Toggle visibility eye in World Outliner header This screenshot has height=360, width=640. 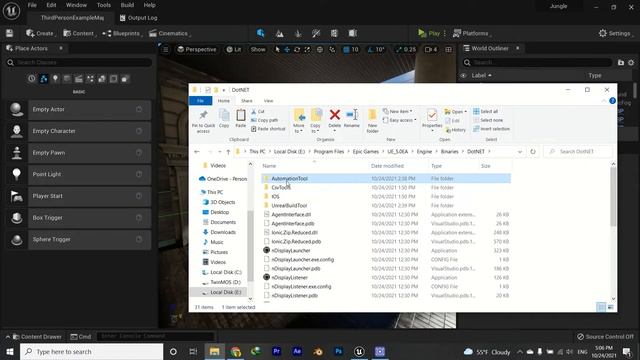(x=463, y=76)
